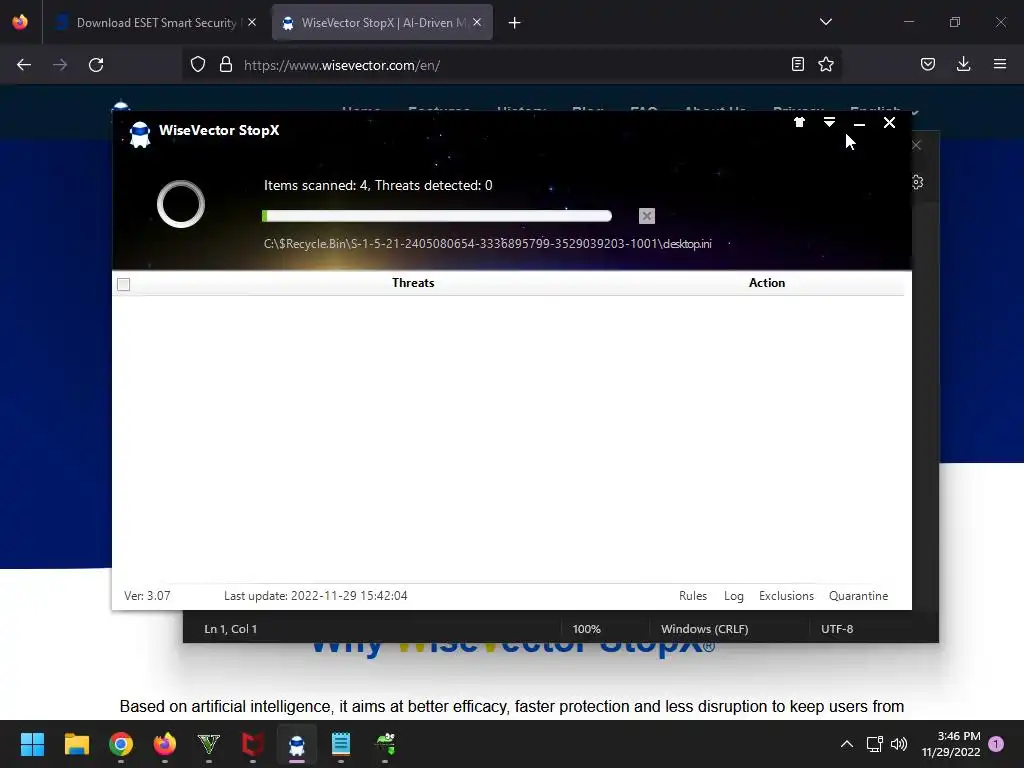Open the green frog taskbar app
The width and height of the screenshot is (1024, 768).
click(385, 744)
